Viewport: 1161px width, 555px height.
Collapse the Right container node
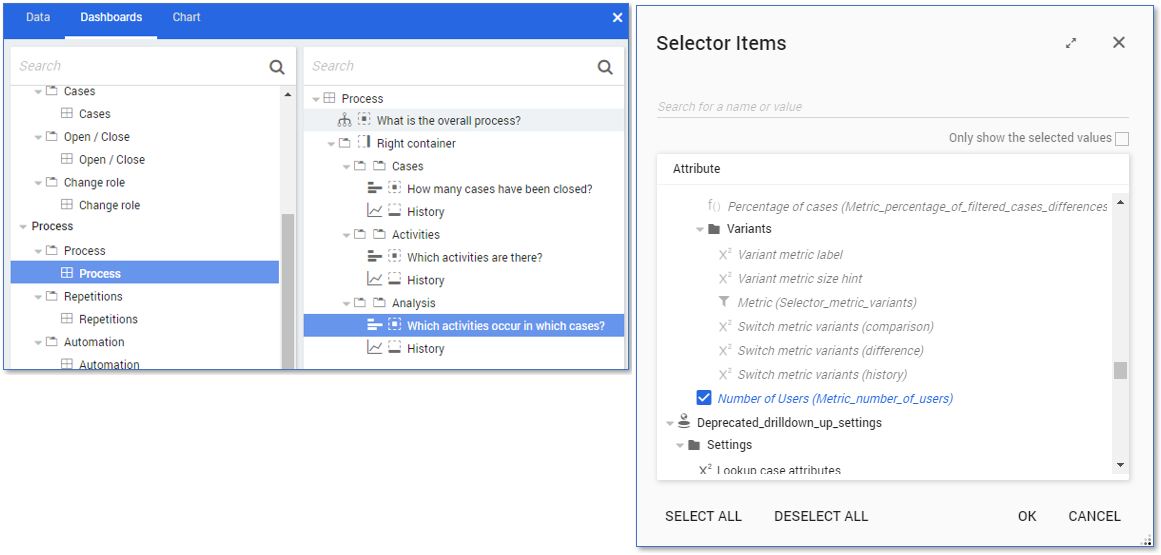pyautogui.click(x=331, y=144)
